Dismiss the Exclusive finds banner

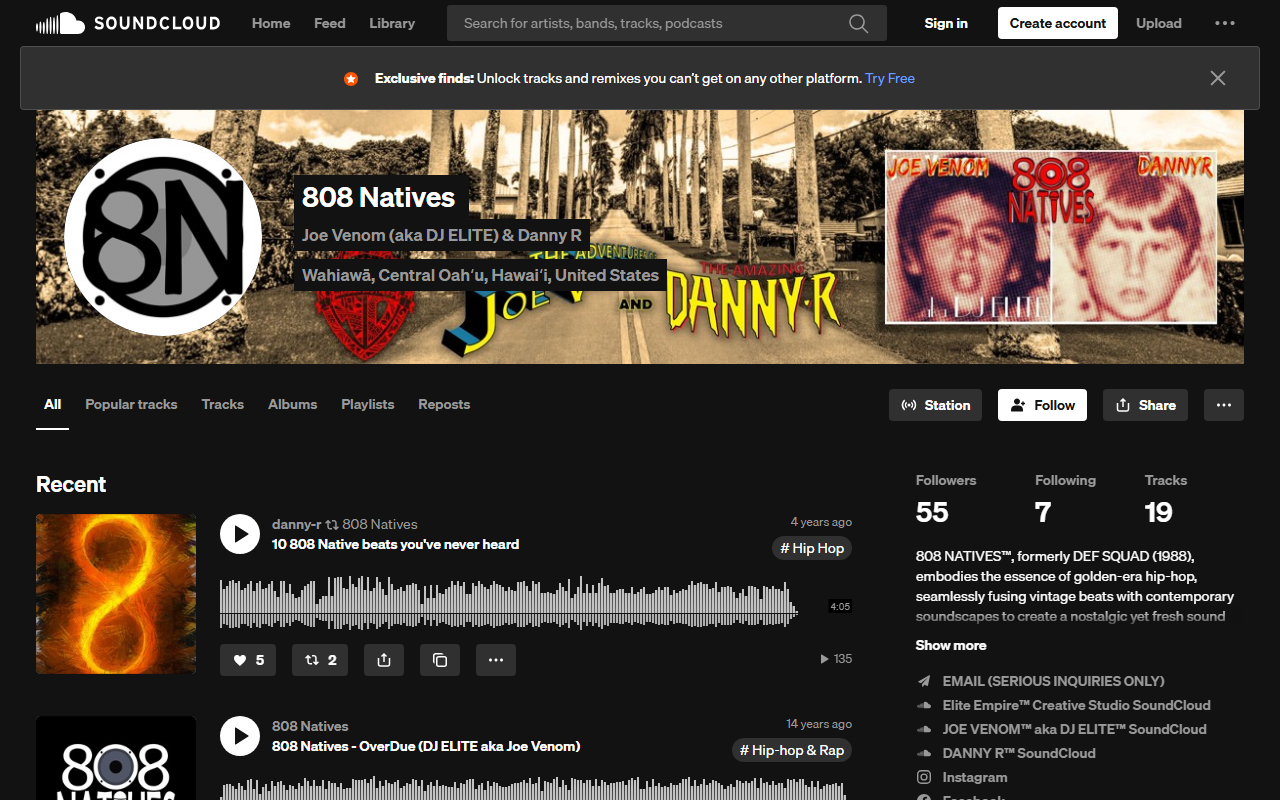tap(1217, 78)
